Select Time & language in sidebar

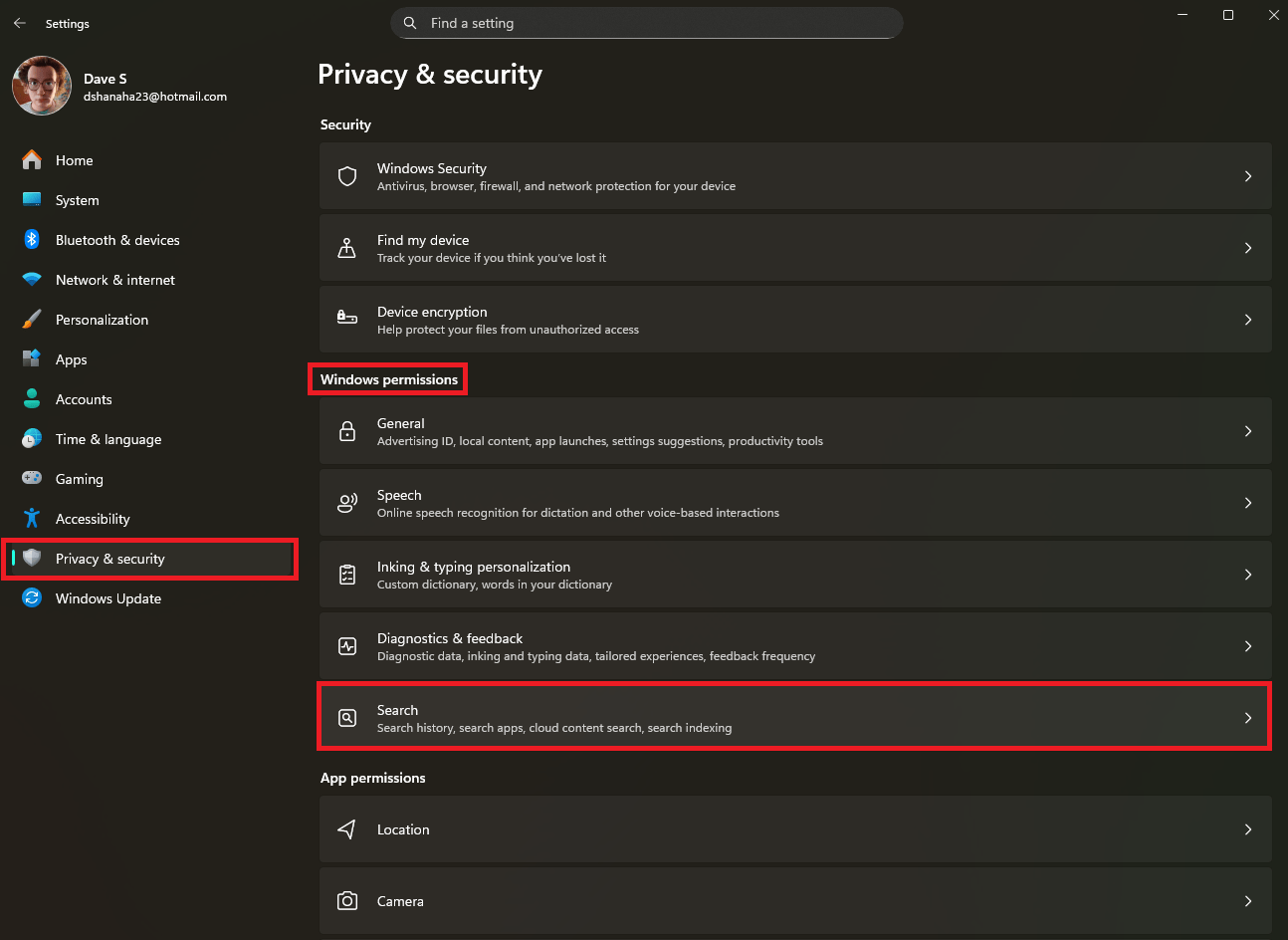pos(108,439)
